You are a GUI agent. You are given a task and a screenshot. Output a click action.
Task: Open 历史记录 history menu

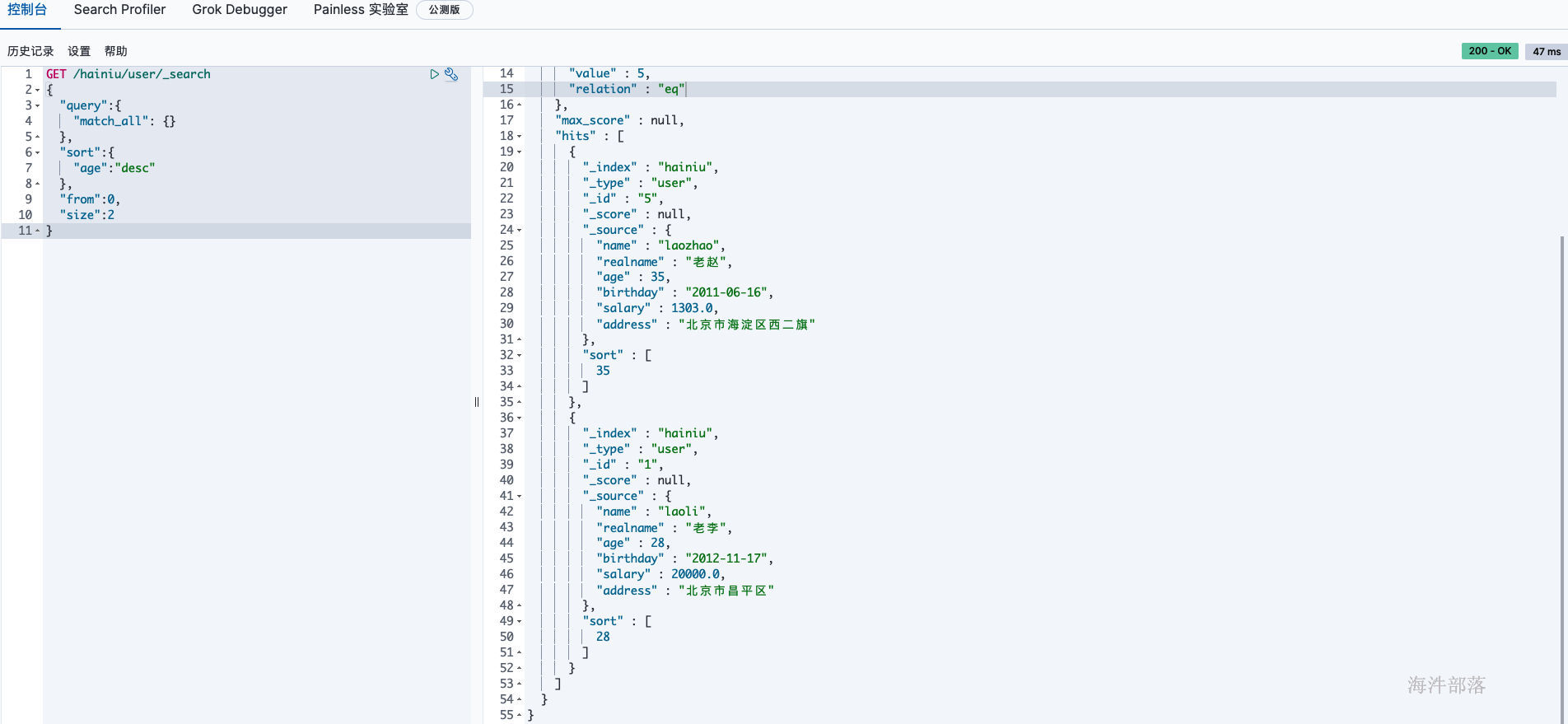click(x=30, y=51)
